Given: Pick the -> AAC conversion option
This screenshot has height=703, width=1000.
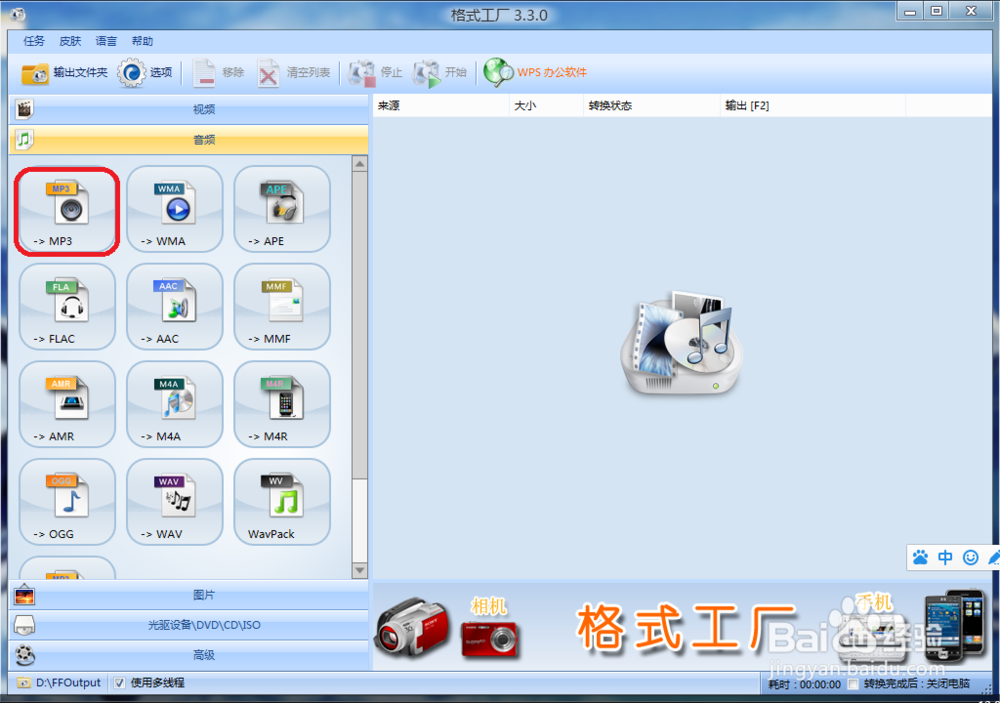Looking at the screenshot, I should coord(175,307).
